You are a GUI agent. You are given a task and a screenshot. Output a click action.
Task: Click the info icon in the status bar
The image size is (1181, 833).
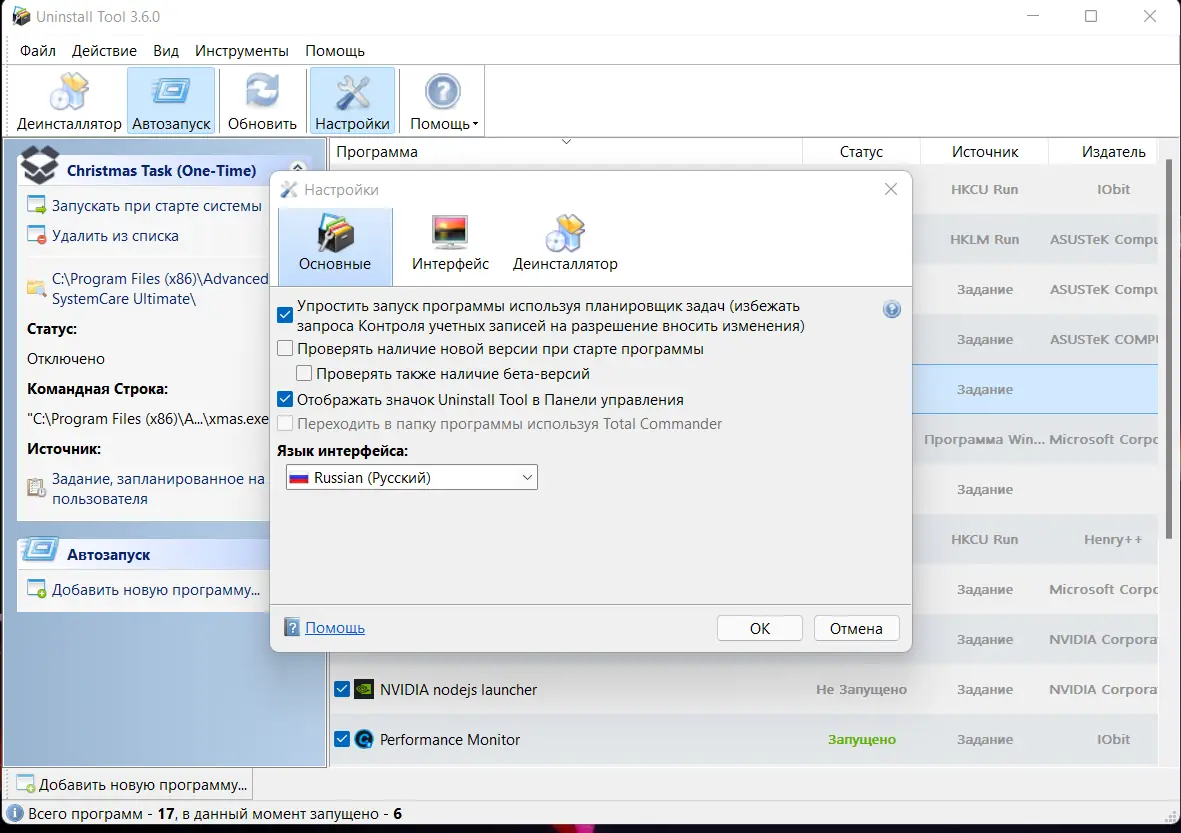pyautogui.click(x=14, y=813)
